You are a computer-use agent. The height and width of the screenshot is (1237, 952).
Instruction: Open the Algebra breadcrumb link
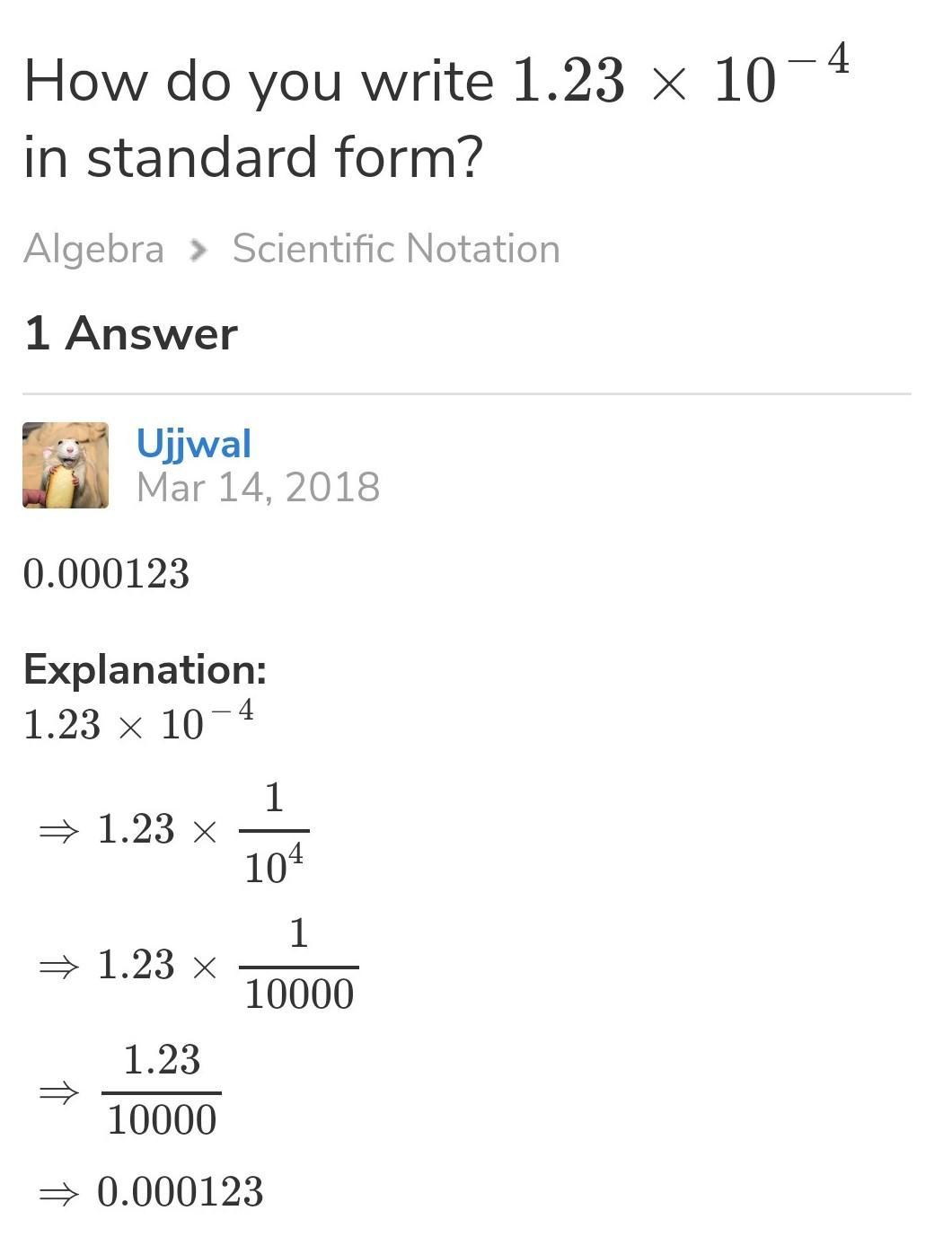tap(93, 249)
